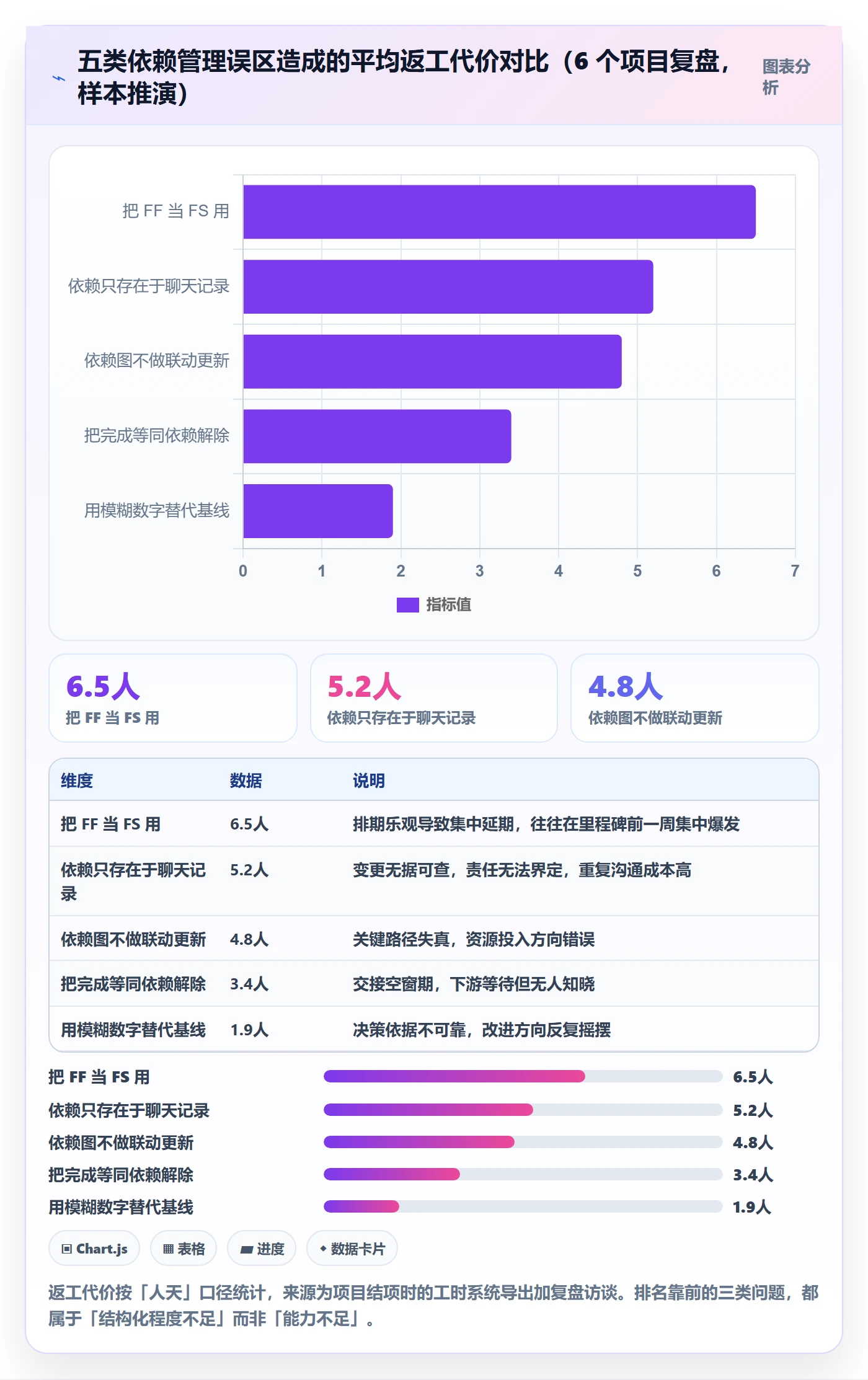This screenshot has width=868, height=1380.
Task: Select the 表格 tag
Action: (184, 1249)
